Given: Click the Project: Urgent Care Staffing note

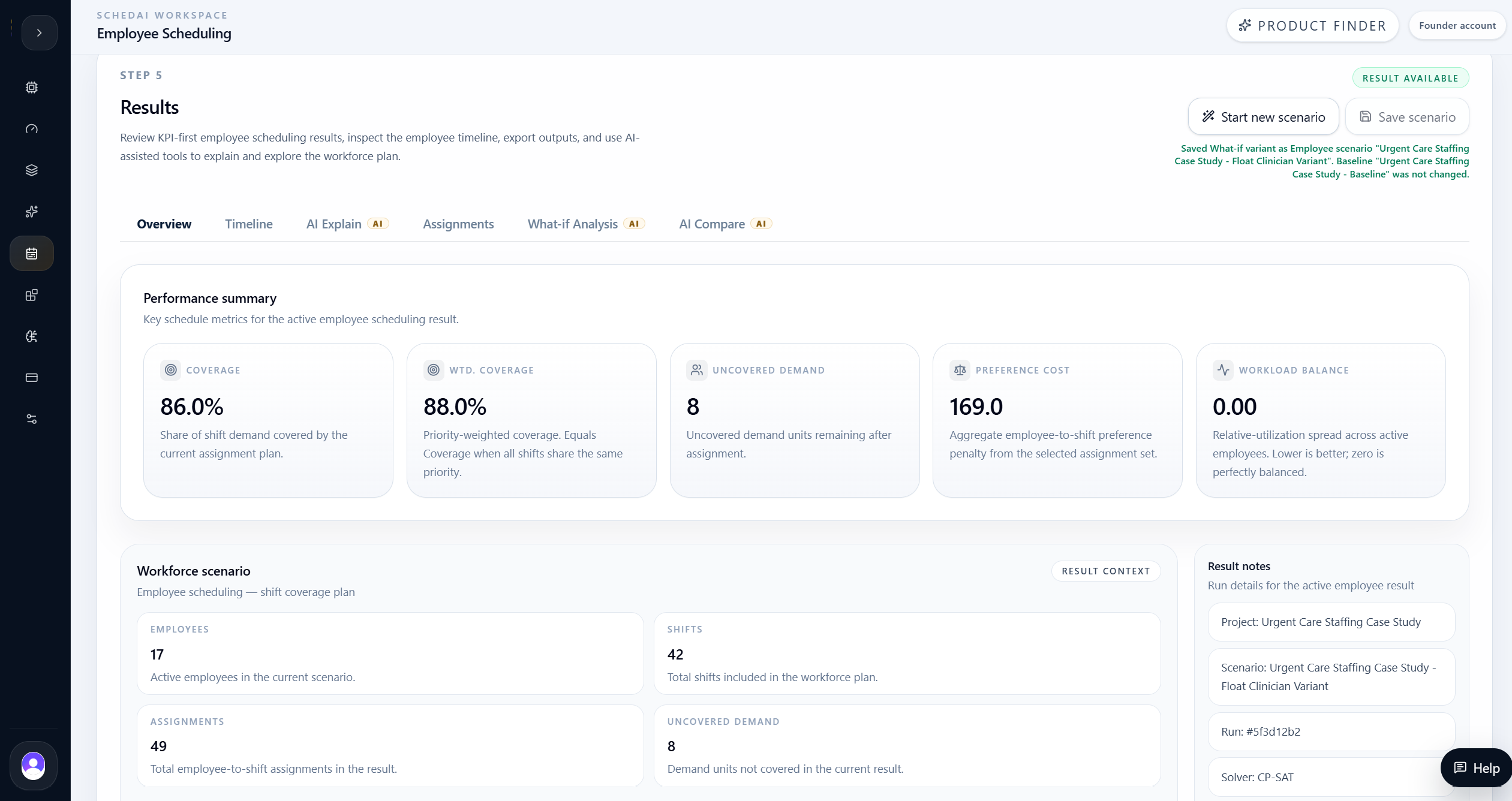Looking at the screenshot, I should pos(1331,622).
